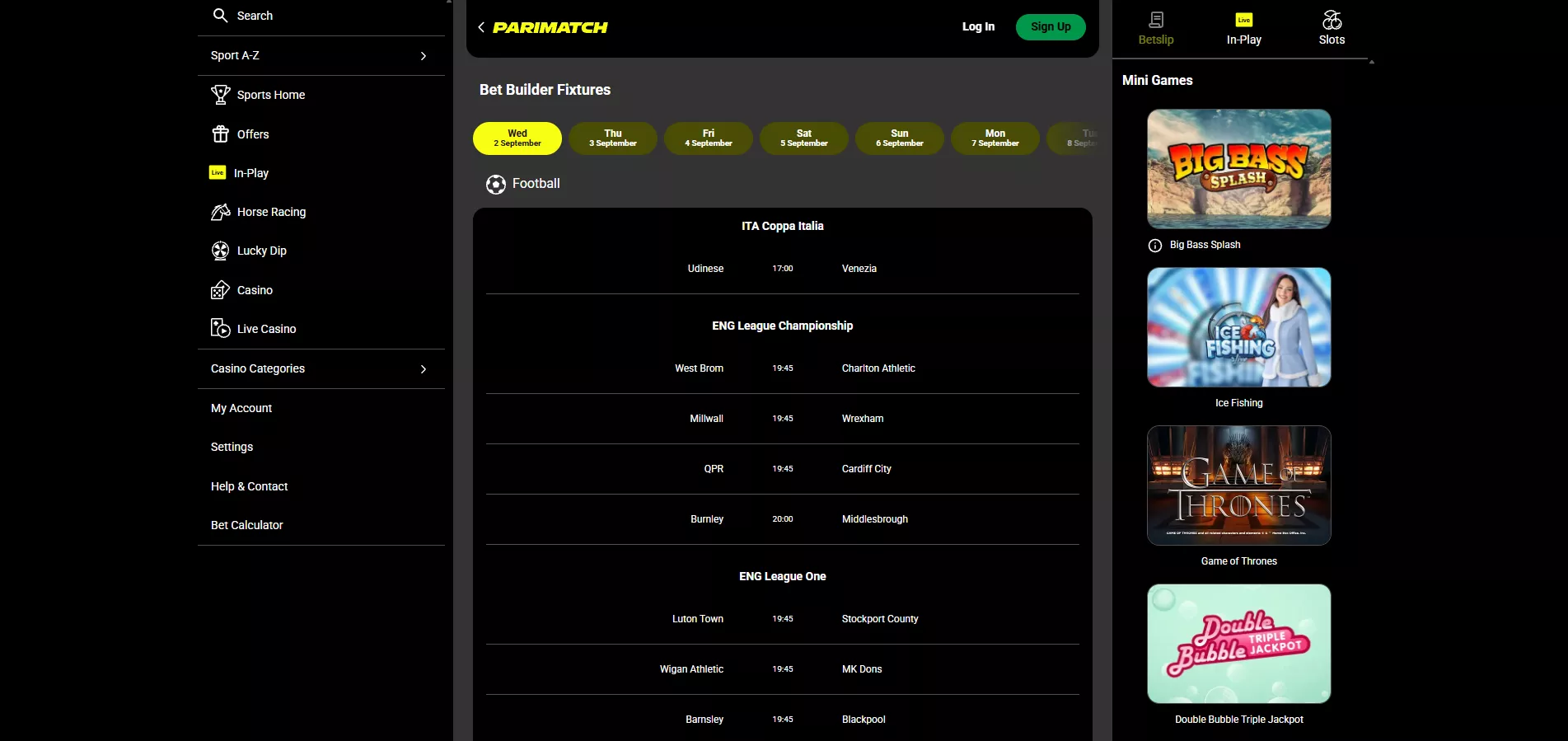Viewport: 1568px width, 741px height.
Task: Open QPR vs Cardiff City fixture
Action: point(783,469)
